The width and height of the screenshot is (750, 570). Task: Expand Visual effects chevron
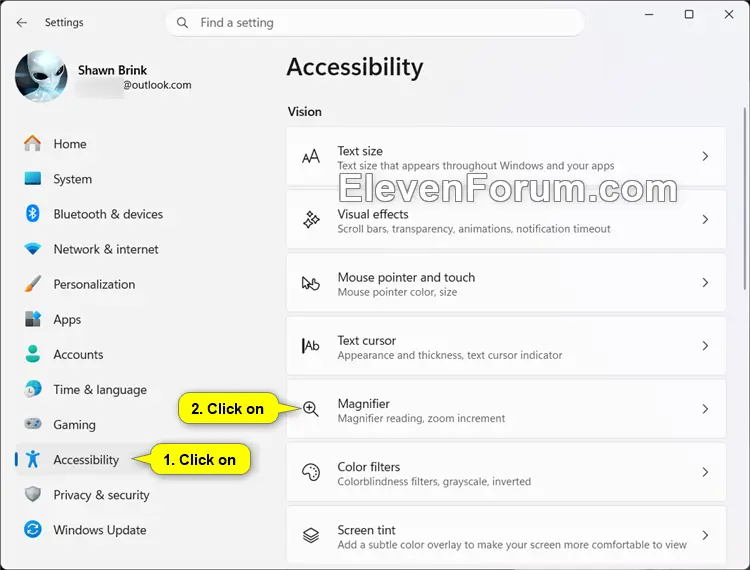705,219
